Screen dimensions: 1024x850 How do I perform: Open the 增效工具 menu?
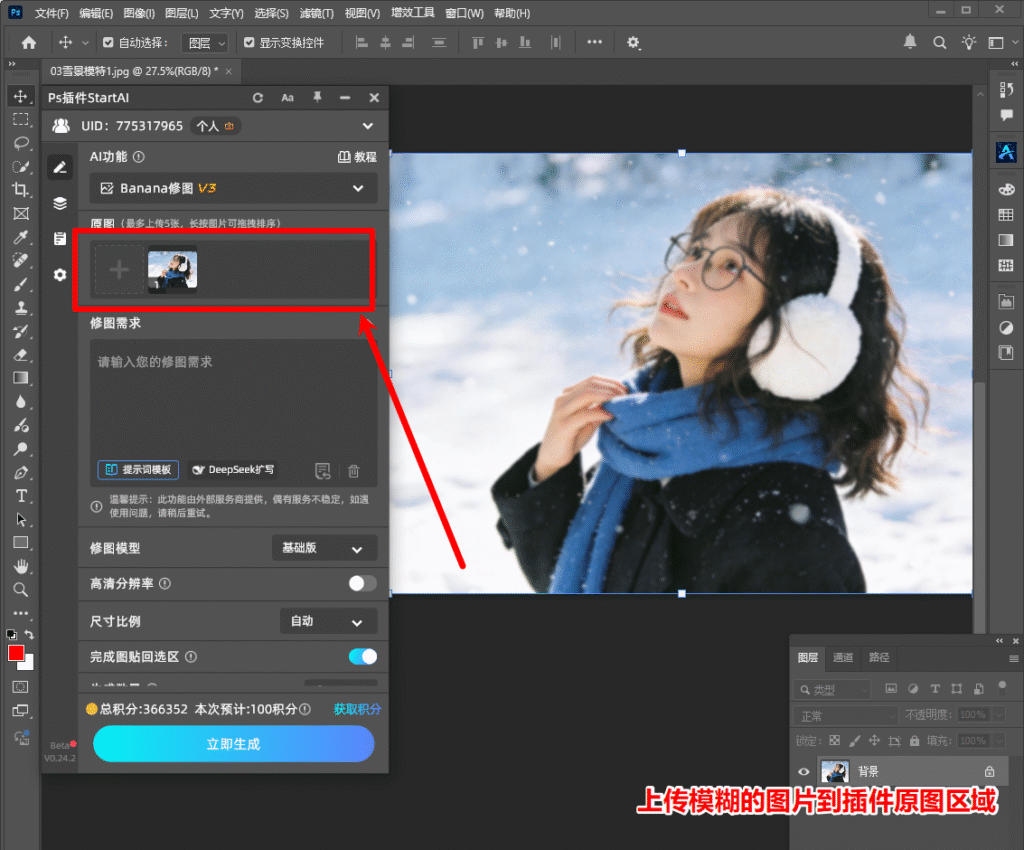pyautogui.click(x=412, y=12)
